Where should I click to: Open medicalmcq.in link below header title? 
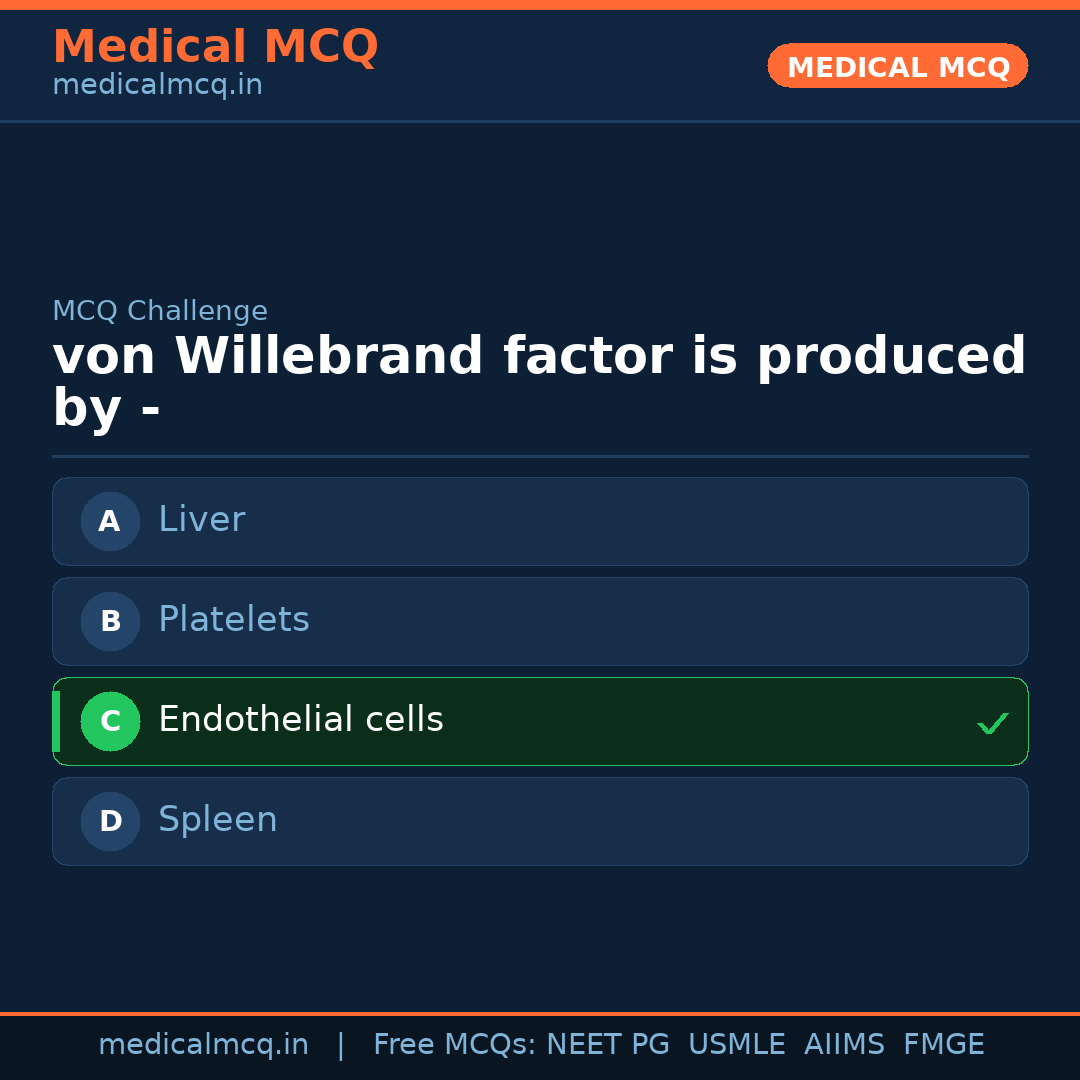[157, 86]
